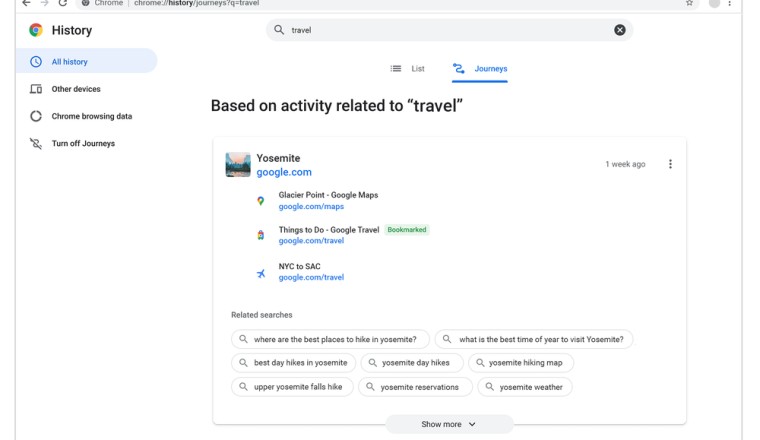Image resolution: width=760 pixels, height=440 pixels.
Task: Click the browser forward arrow
Action: 45,3
